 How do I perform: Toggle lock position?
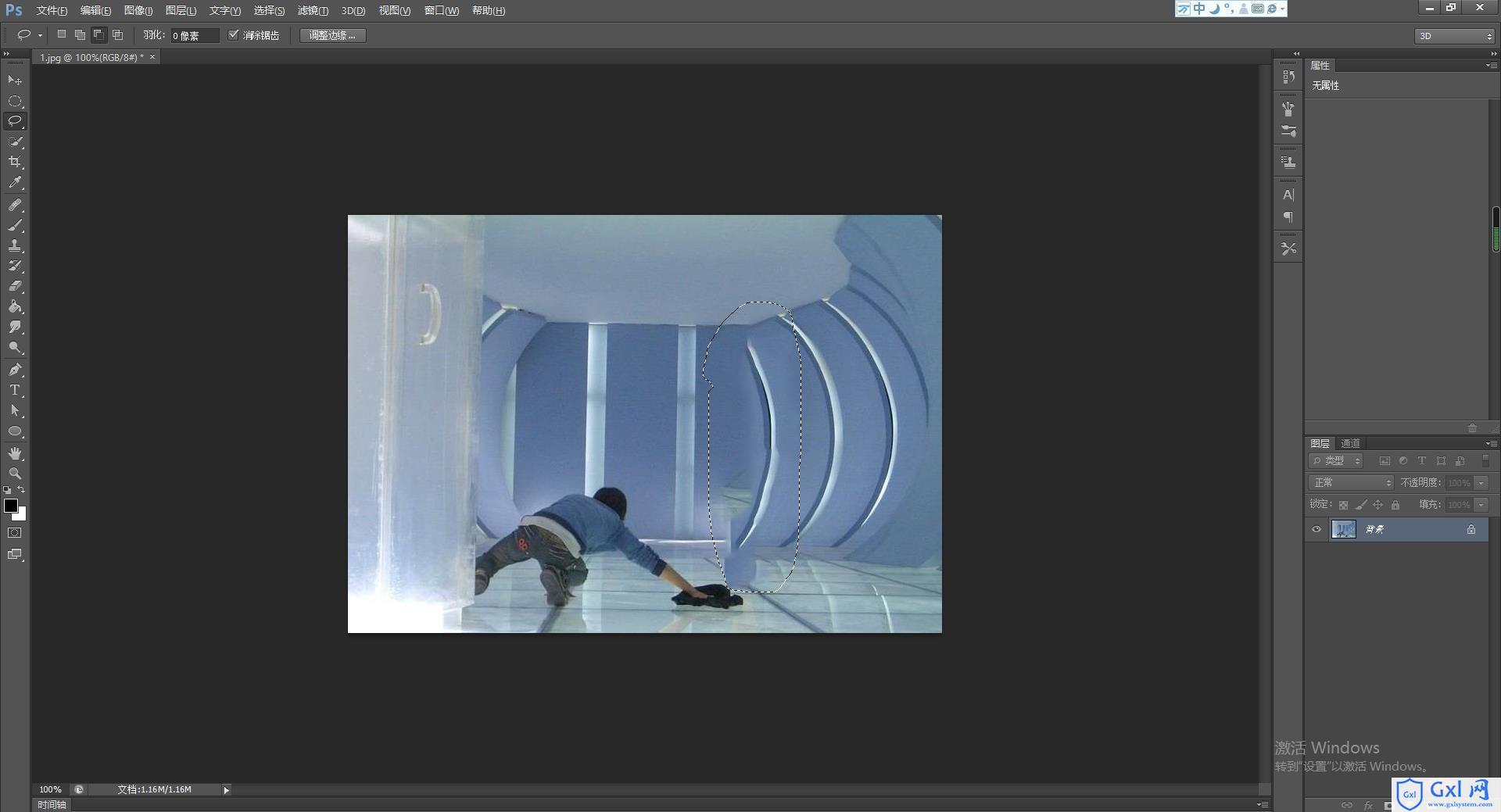click(x=1378, y=505)
